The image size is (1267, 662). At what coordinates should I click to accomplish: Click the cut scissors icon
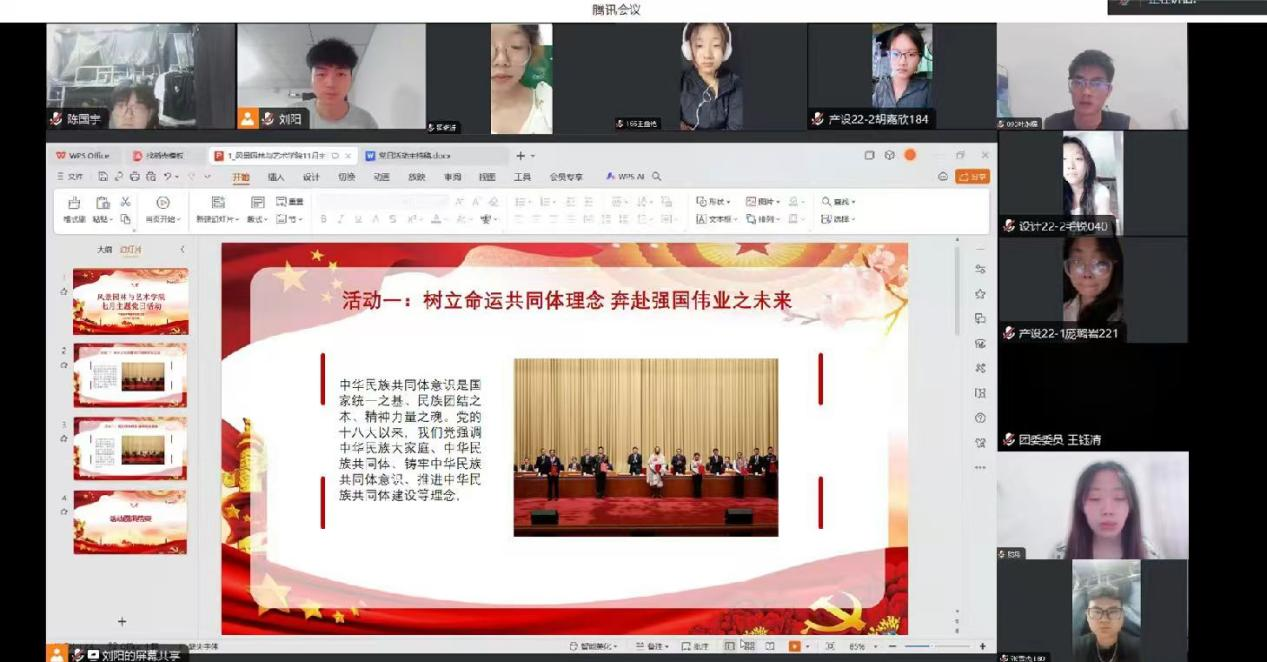pyautogui.click(x=125, y=202)
